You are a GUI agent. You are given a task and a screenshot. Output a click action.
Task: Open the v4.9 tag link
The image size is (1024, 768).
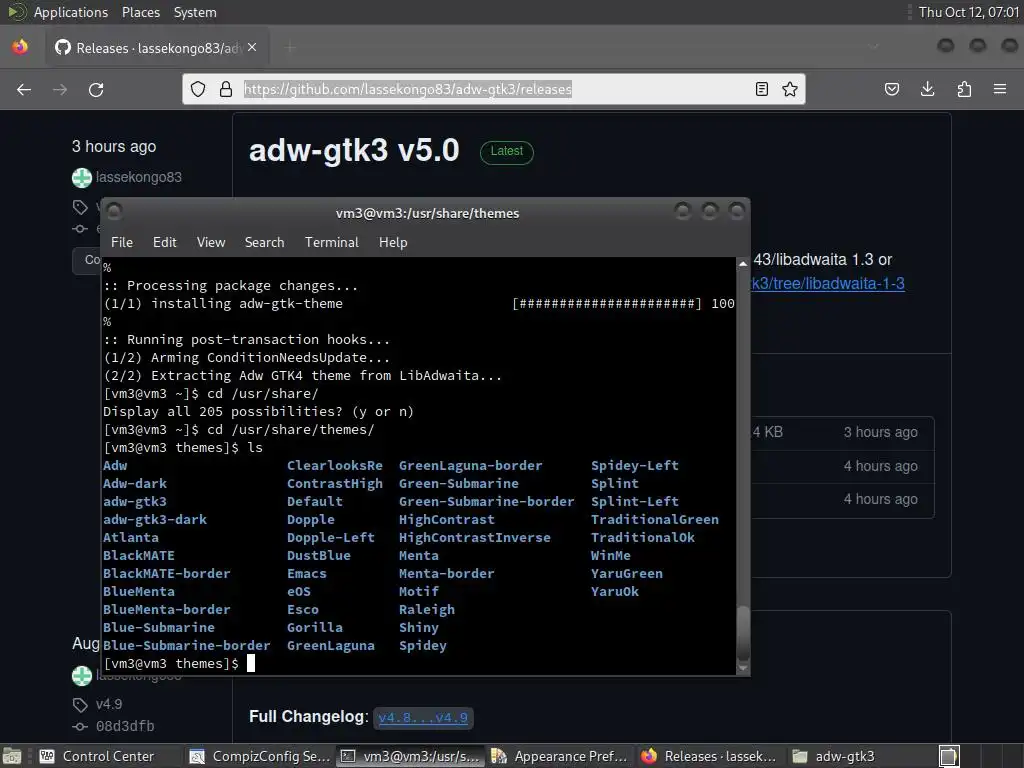[x=109, y=705]
